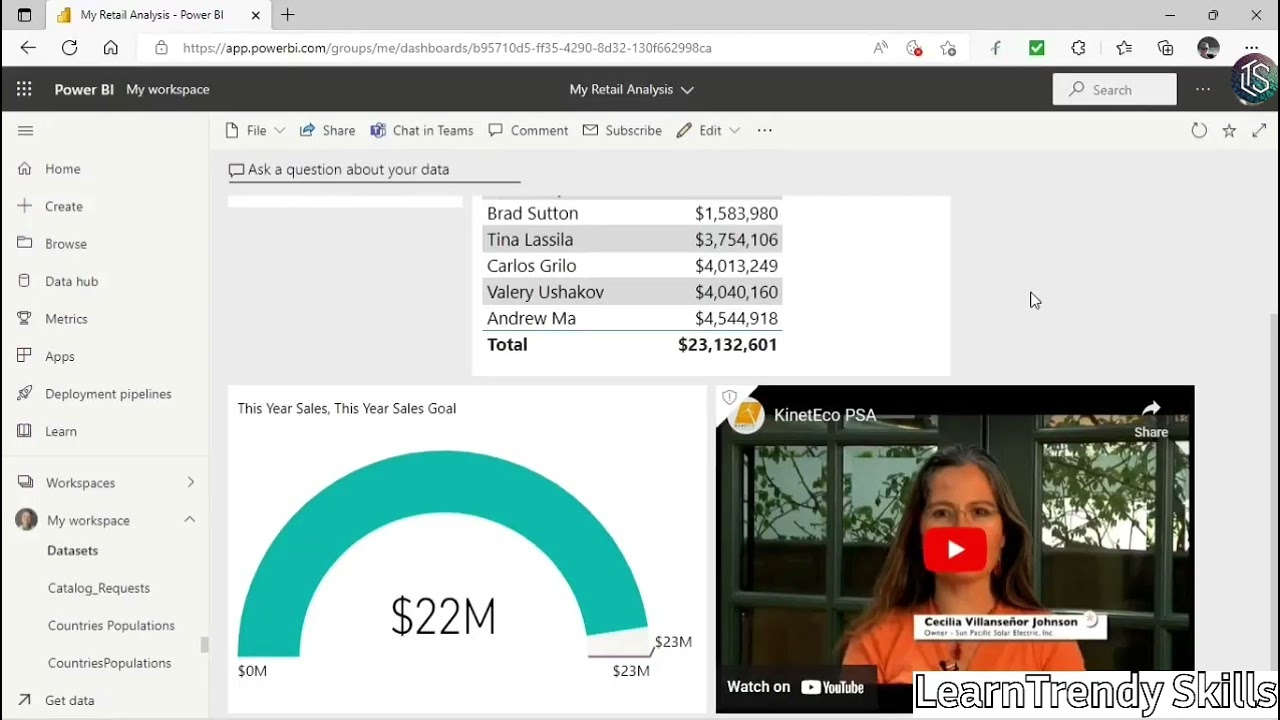
Task: Select Countries Populations dataset
Action: [x=111, y=625]
